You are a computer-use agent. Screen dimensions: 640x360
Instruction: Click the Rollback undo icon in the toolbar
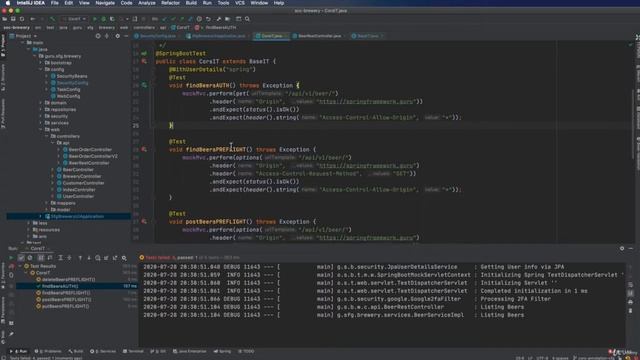208,19
